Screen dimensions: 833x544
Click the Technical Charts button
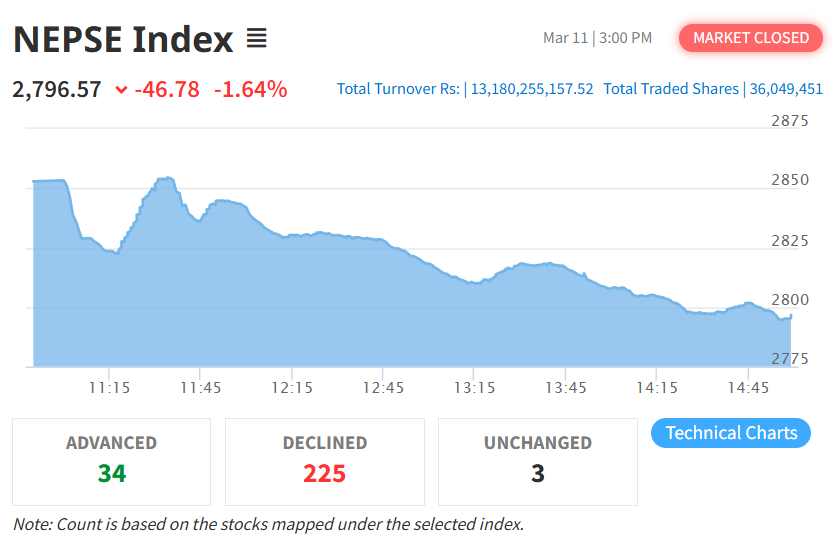point(731,433)
